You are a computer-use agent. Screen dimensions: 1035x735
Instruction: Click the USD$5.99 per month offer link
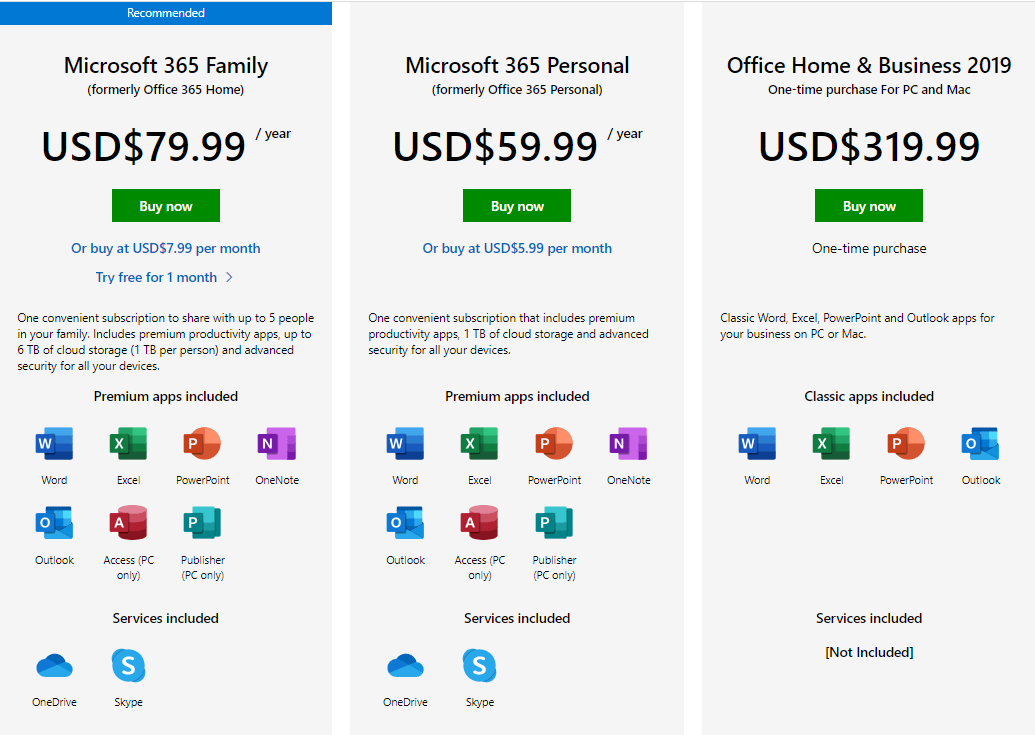516,247
